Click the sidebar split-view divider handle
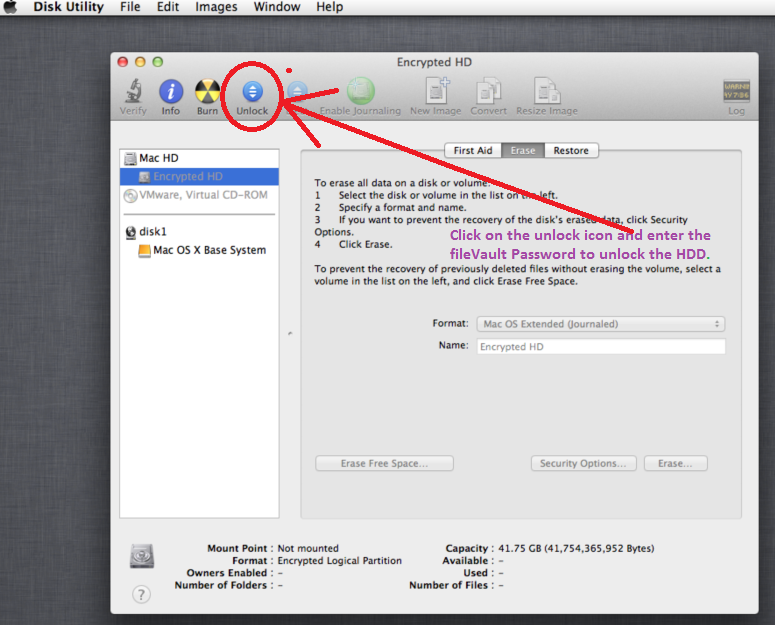Viewport: 775px width, 625px height. click(290, 333)
